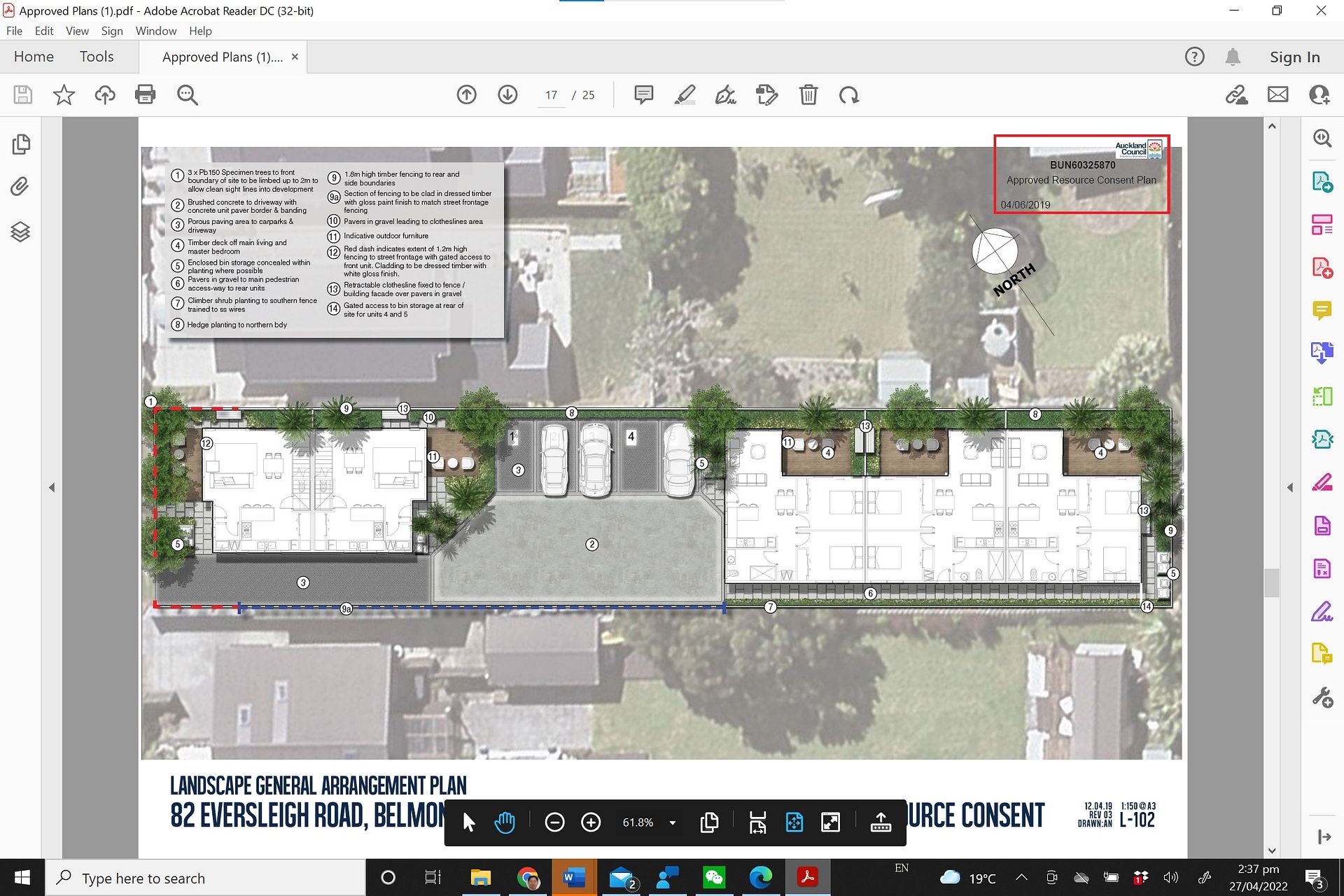Rotate page using the rotate icon
The height and width of the screenshot is (896, 1344).
848,94
